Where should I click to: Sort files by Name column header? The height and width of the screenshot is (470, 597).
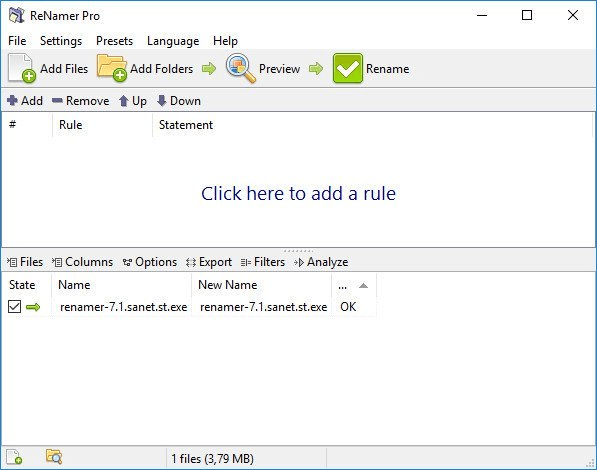point(121,285)
